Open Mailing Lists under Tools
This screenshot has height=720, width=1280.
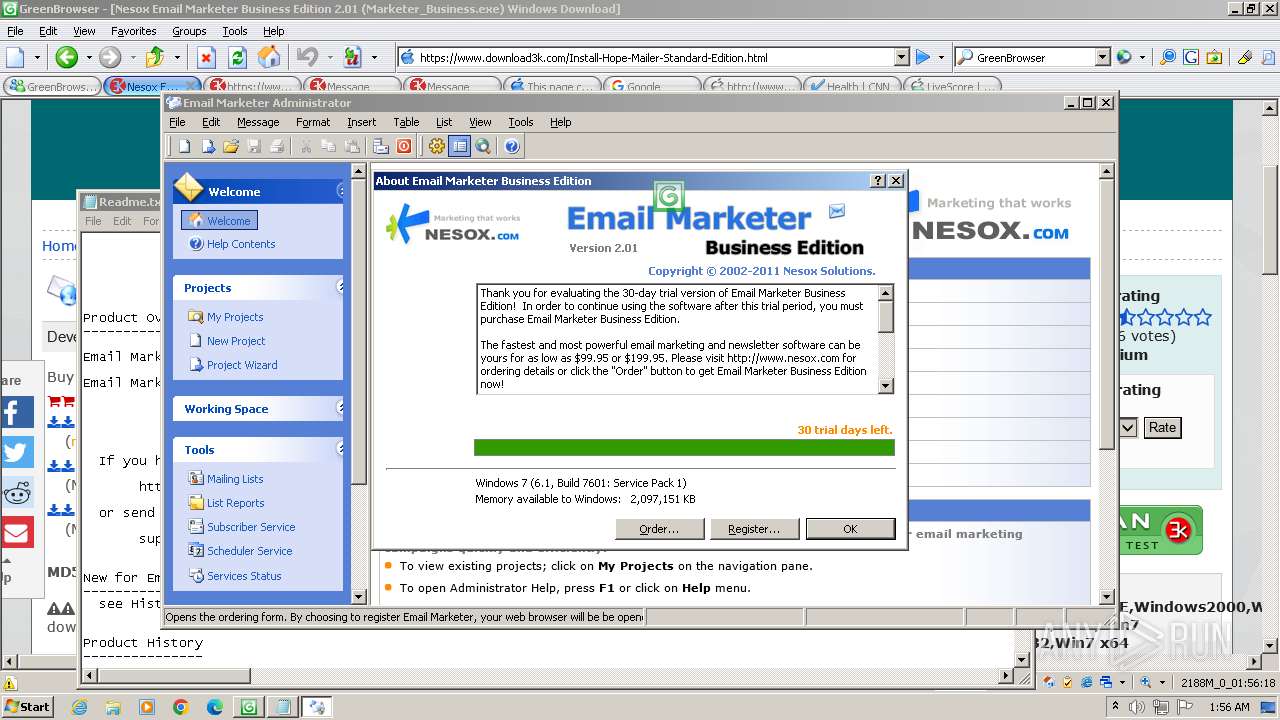[235, 479]
